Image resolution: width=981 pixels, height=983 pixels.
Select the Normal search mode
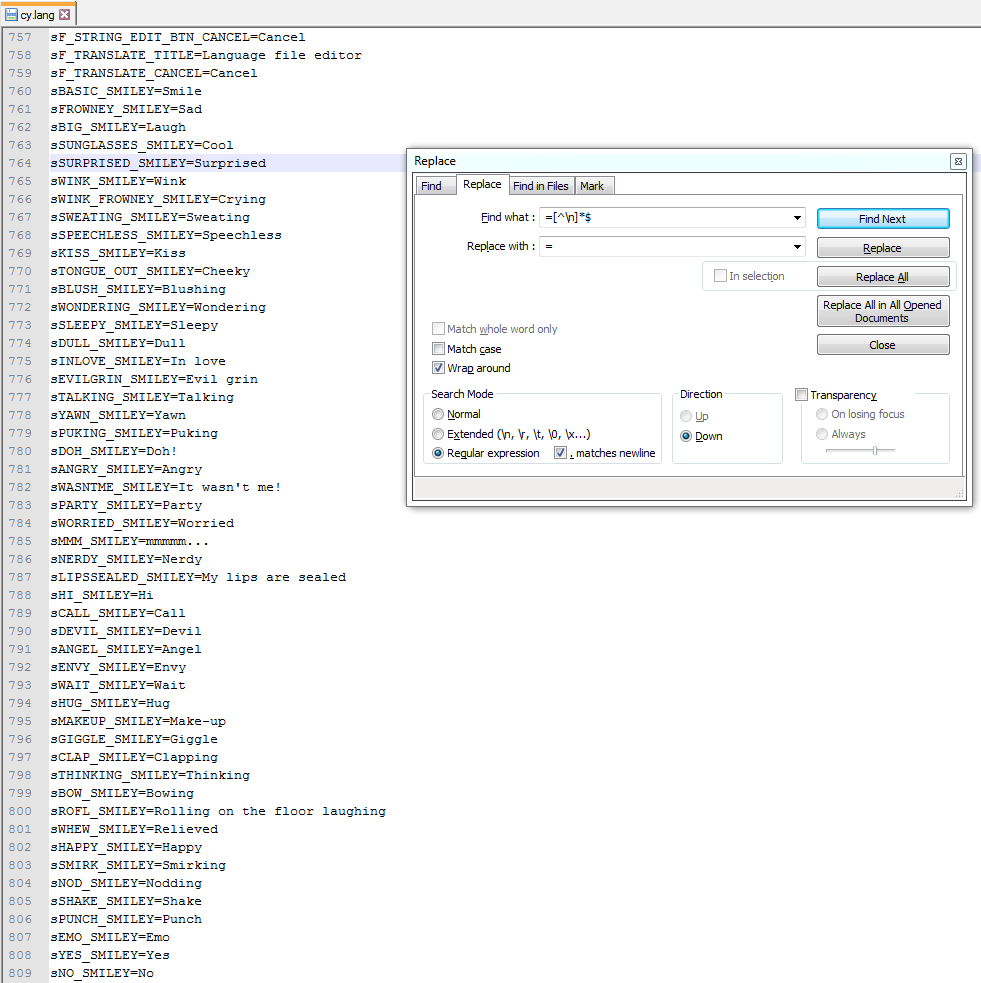437,414
